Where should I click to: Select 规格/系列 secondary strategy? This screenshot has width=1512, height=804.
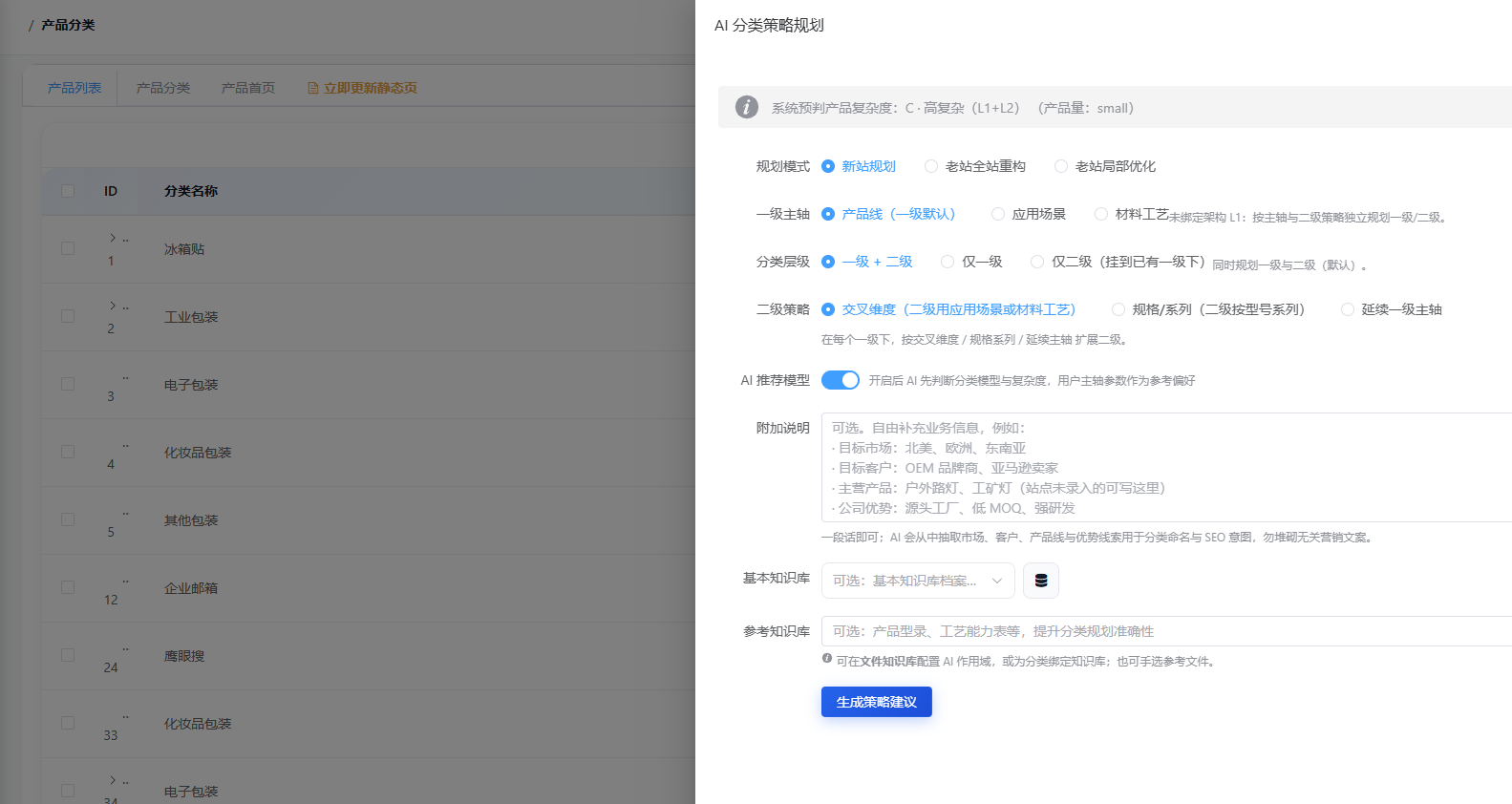pos(1208,309)
